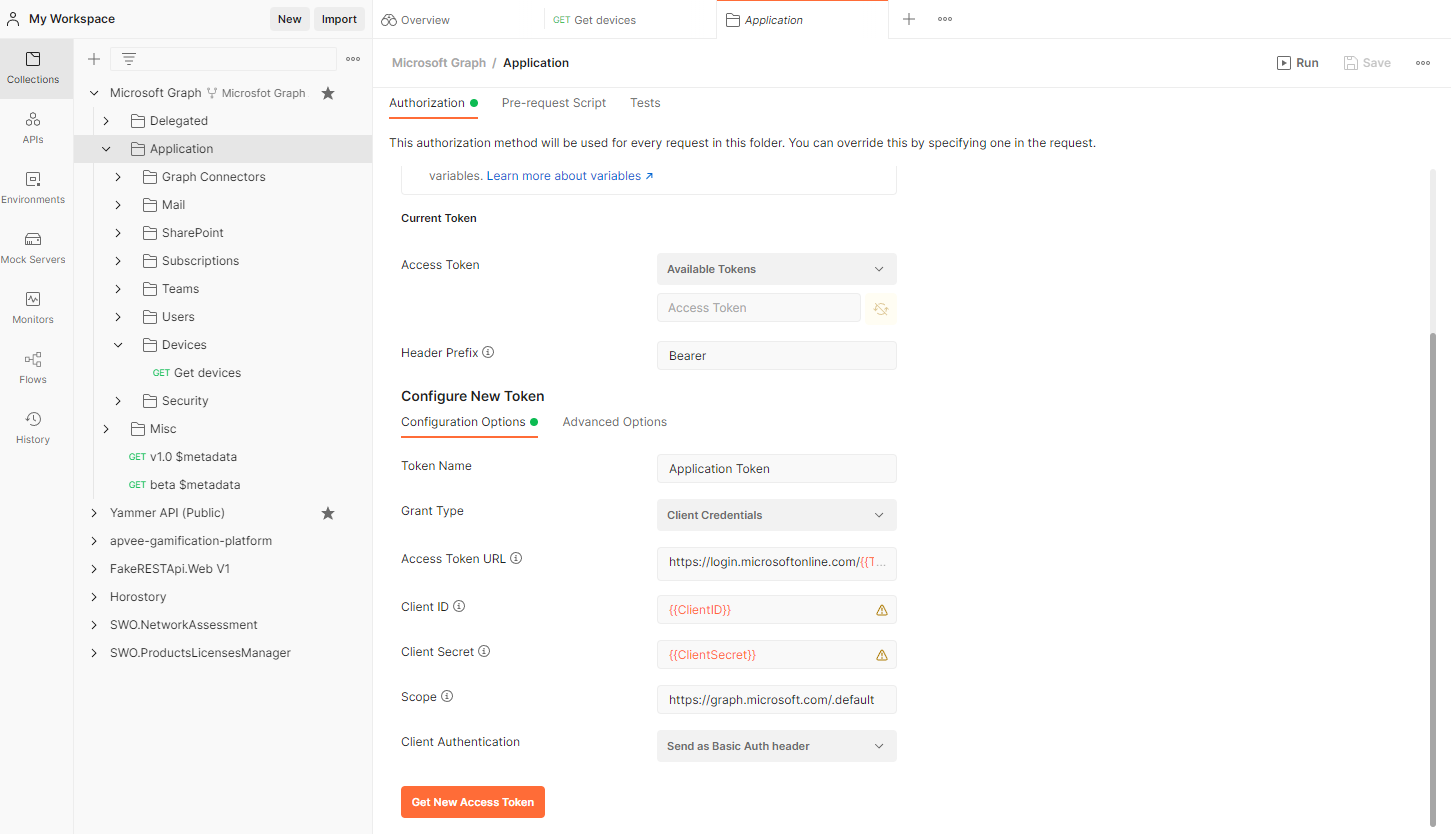Click the Token Name input field
The image size is (1451, 834).
tap(776, 469)
